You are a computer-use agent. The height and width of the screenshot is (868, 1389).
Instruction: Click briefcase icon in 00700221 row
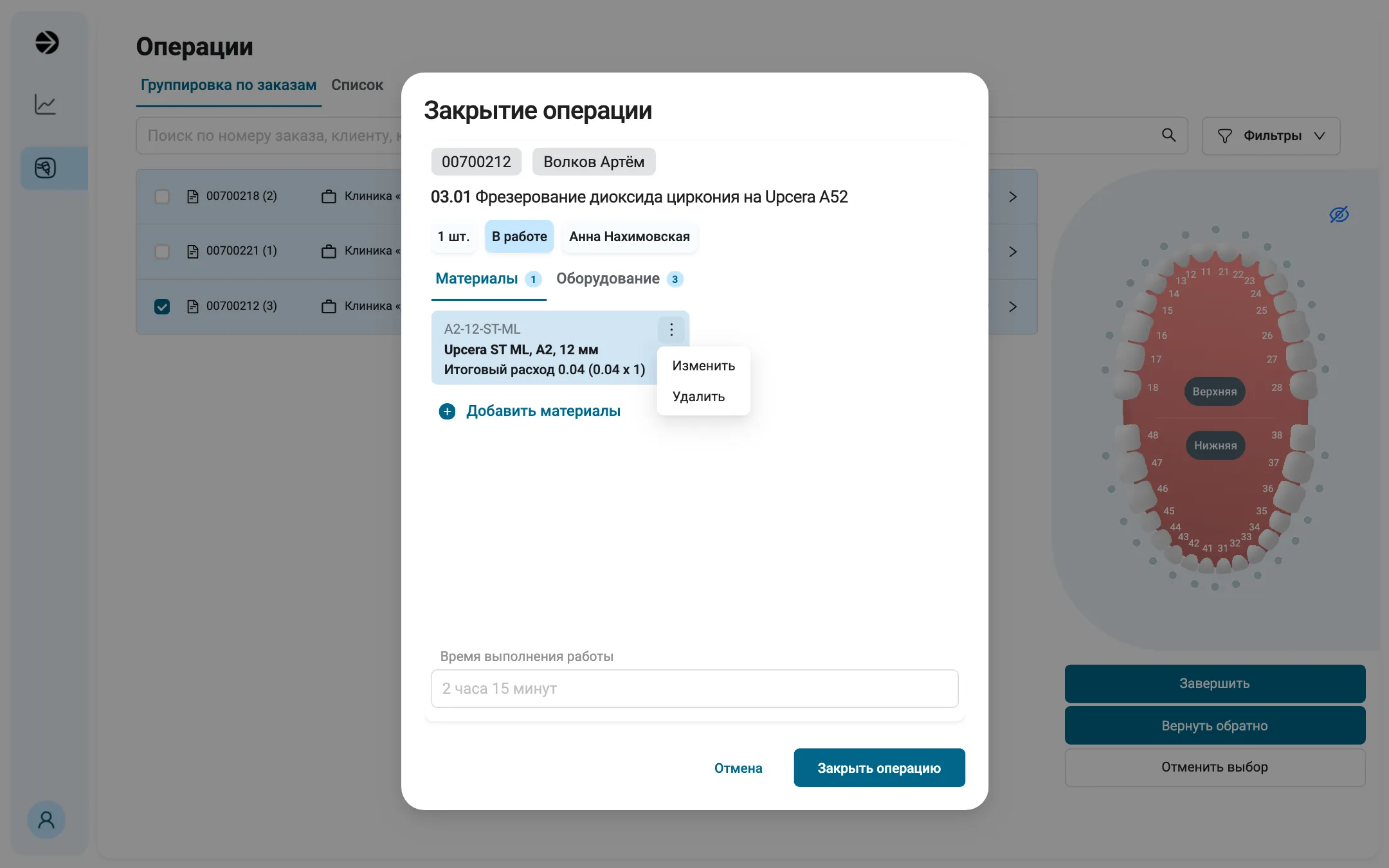329,251
